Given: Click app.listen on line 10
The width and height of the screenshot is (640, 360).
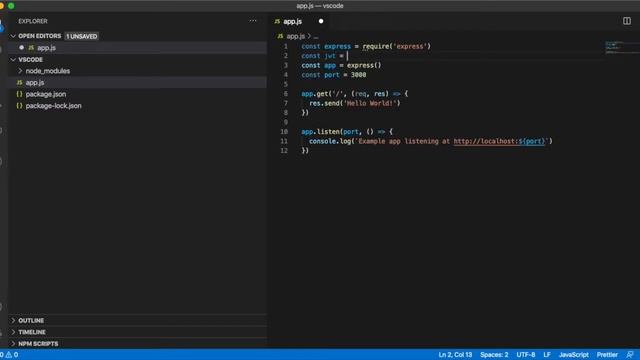Looking at the screenshot, I should tap(320, 132).
